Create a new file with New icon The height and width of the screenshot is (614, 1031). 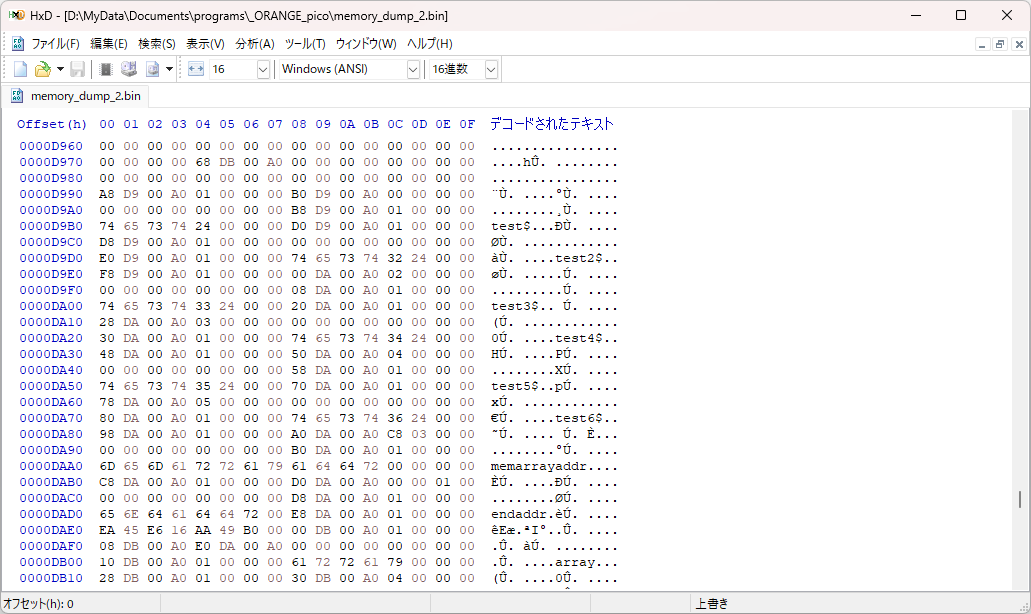pos(20,69)
